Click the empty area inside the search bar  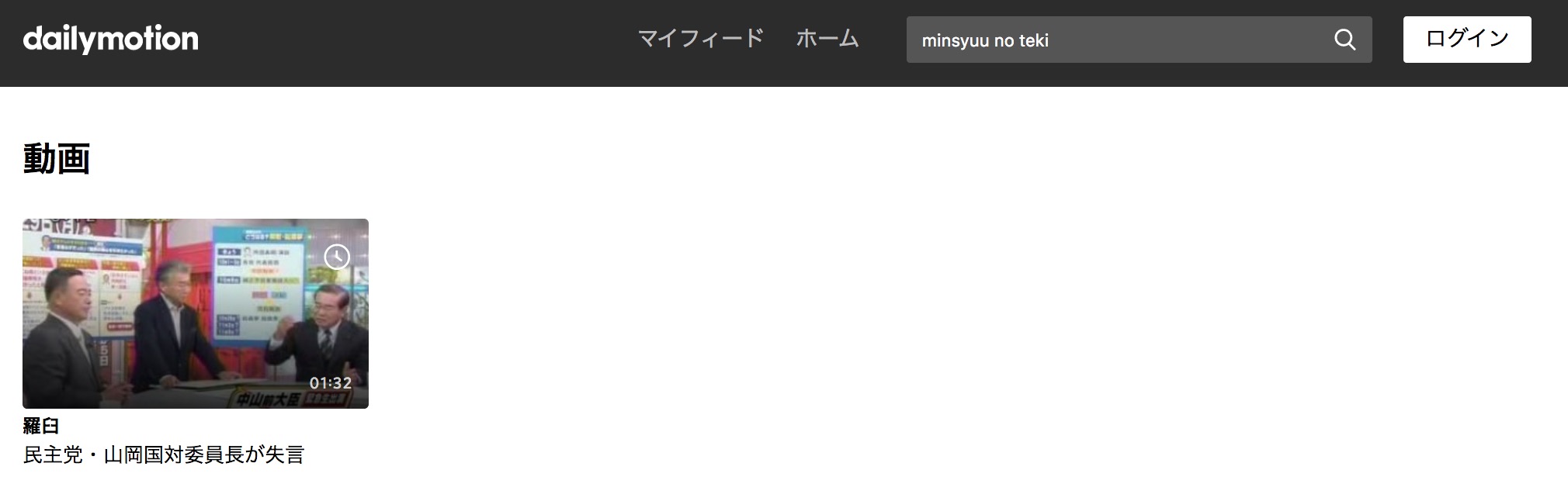[1188, 40]
